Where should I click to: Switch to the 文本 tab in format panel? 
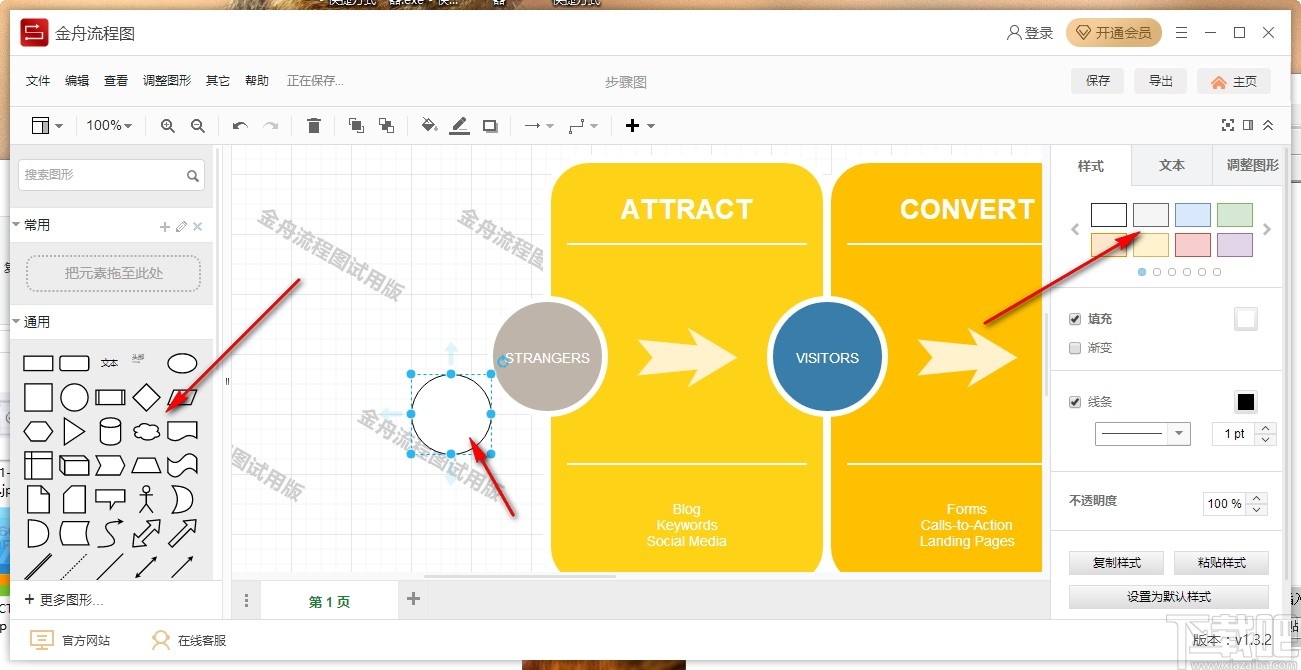coord(1172,166)
